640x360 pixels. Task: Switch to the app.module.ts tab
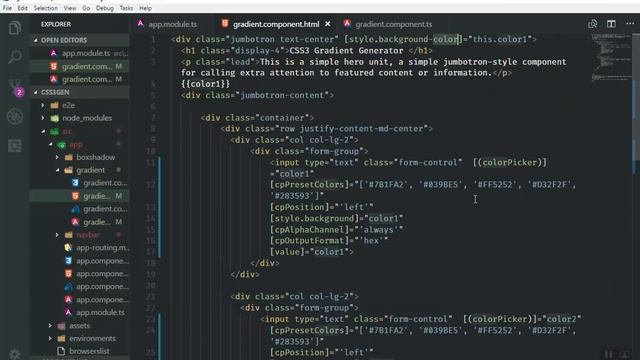click(172, 24)
